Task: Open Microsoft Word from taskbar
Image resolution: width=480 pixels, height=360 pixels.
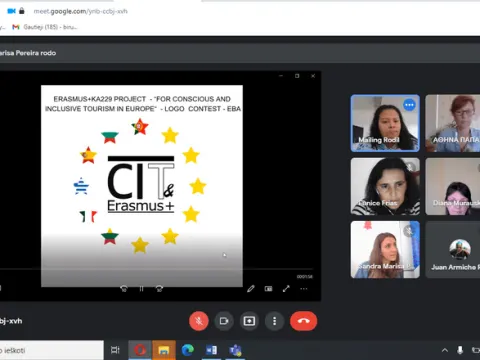Action: 211,350
